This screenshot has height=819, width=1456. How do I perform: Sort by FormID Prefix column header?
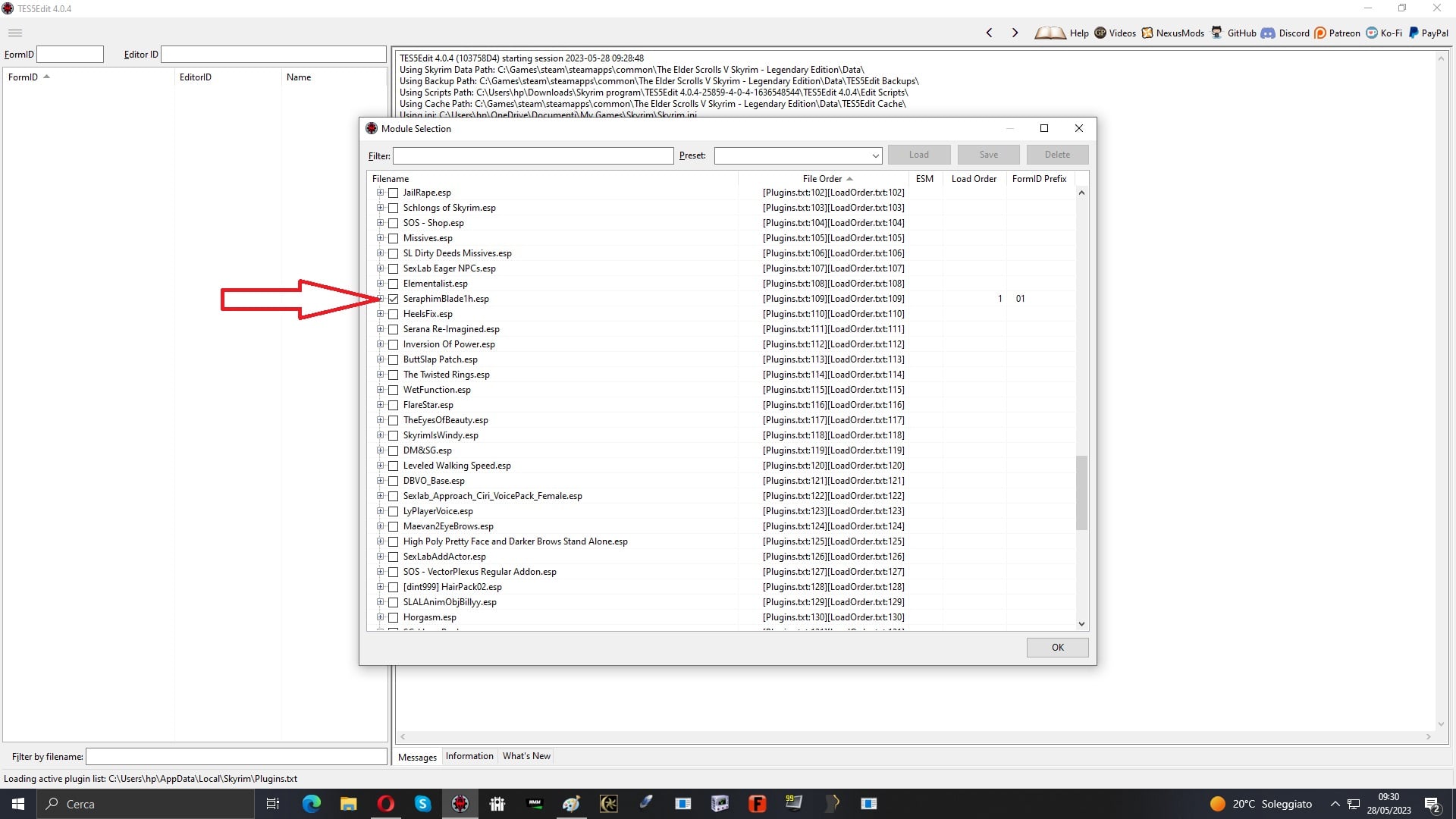coord(1040,179)
